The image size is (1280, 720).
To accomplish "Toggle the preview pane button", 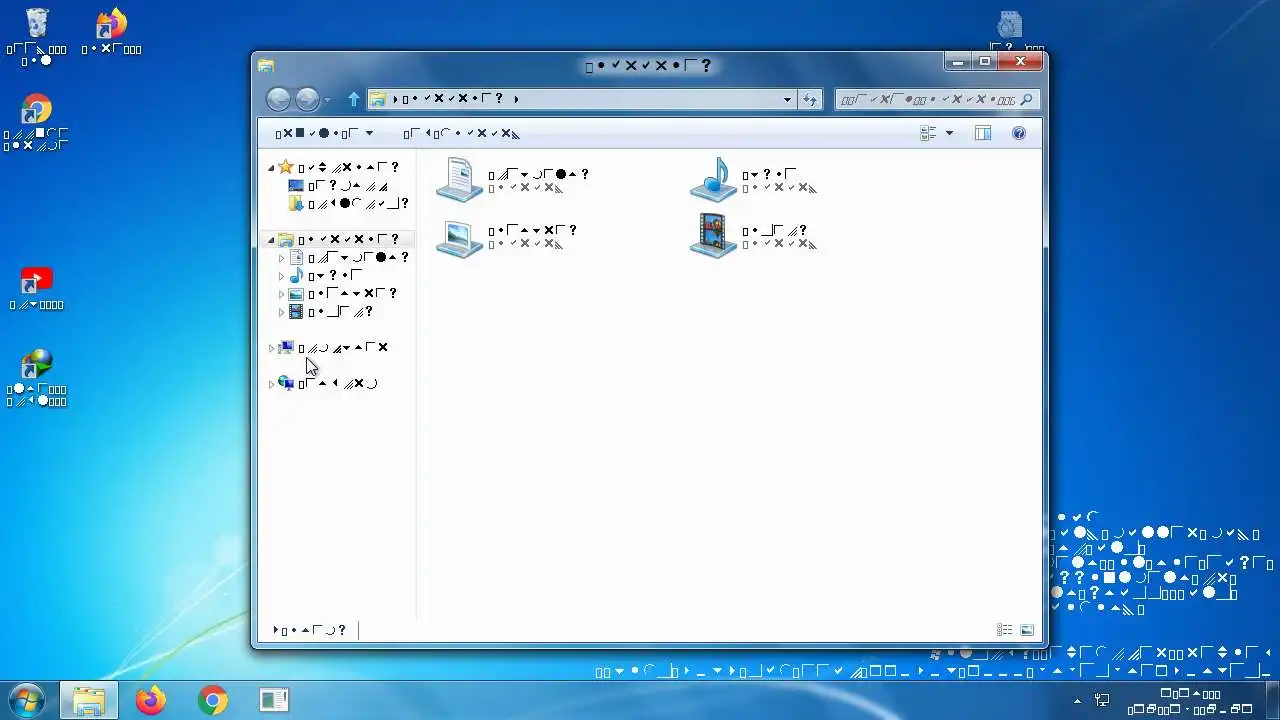I will coord(983,133).
